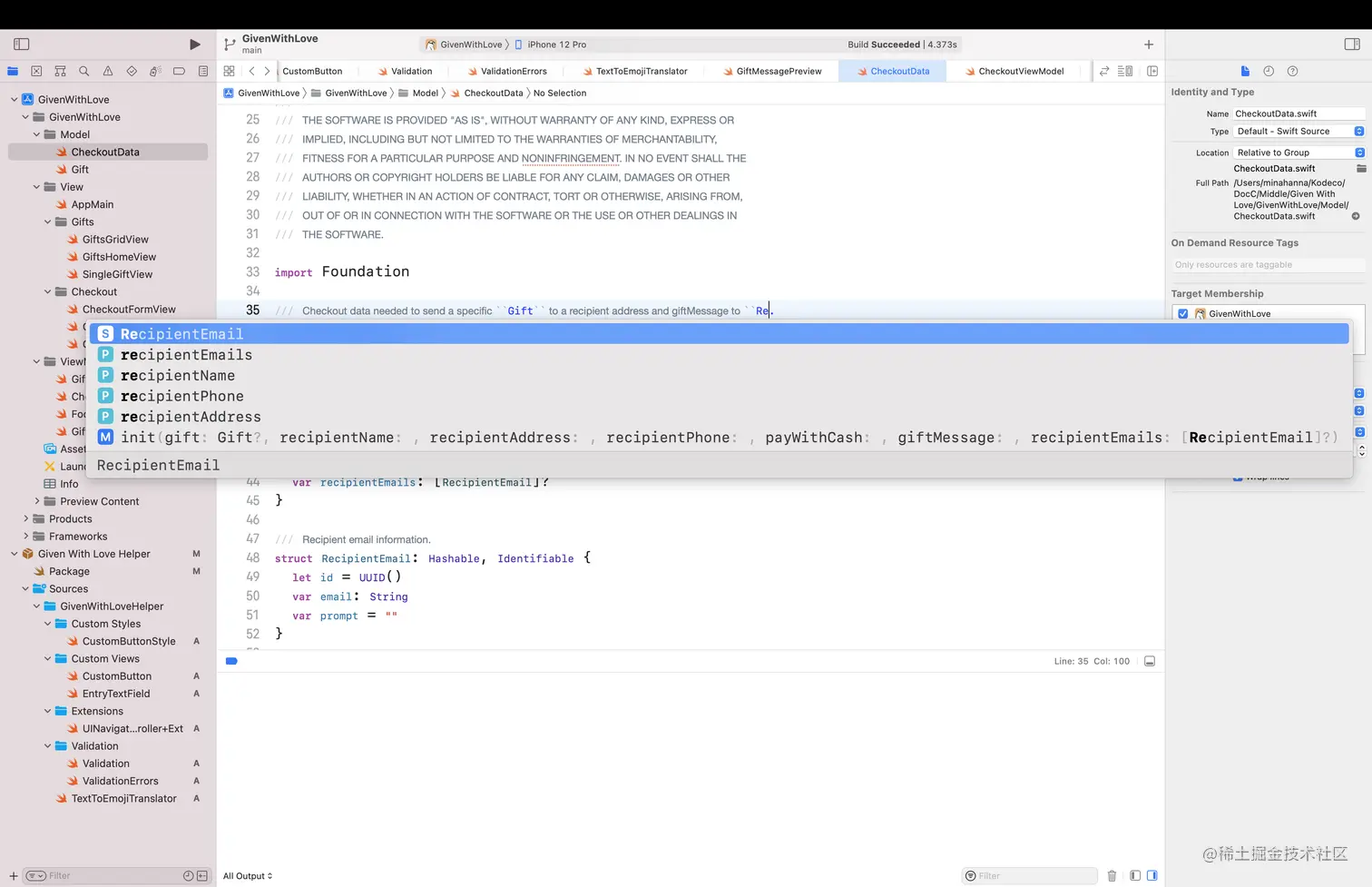This screenshot has height=887, width=1372.
Task: Toggle the navigator sidebar panel icon
Action: coord(22,44)
